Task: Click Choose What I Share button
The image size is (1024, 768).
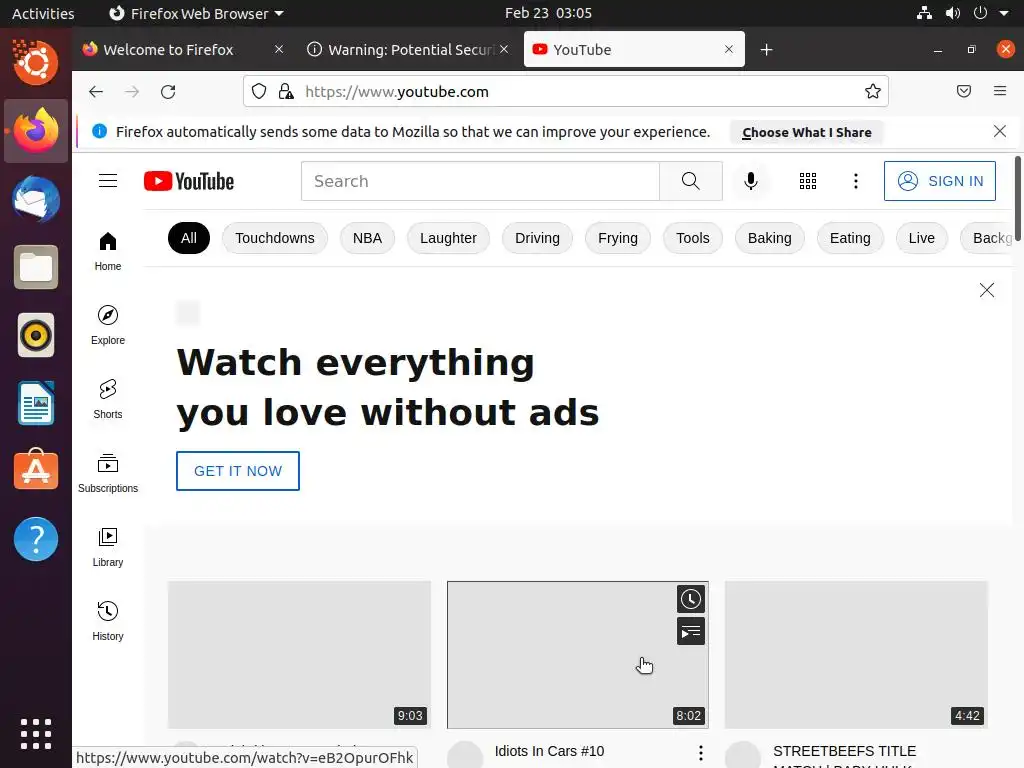Action: click(x=807, y=133)
